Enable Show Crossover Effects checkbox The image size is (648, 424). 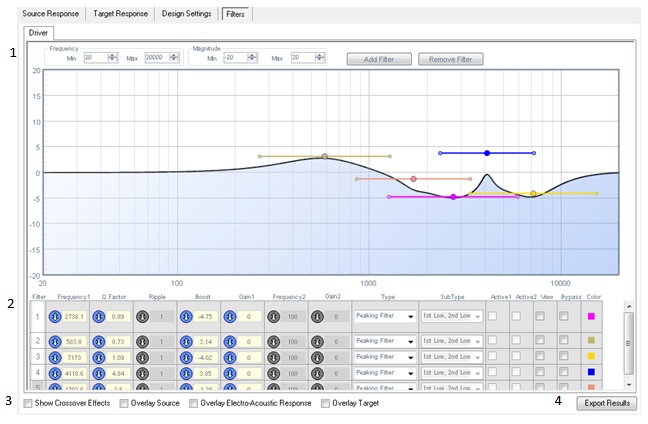pyautogui.click(x=28, y=403)
